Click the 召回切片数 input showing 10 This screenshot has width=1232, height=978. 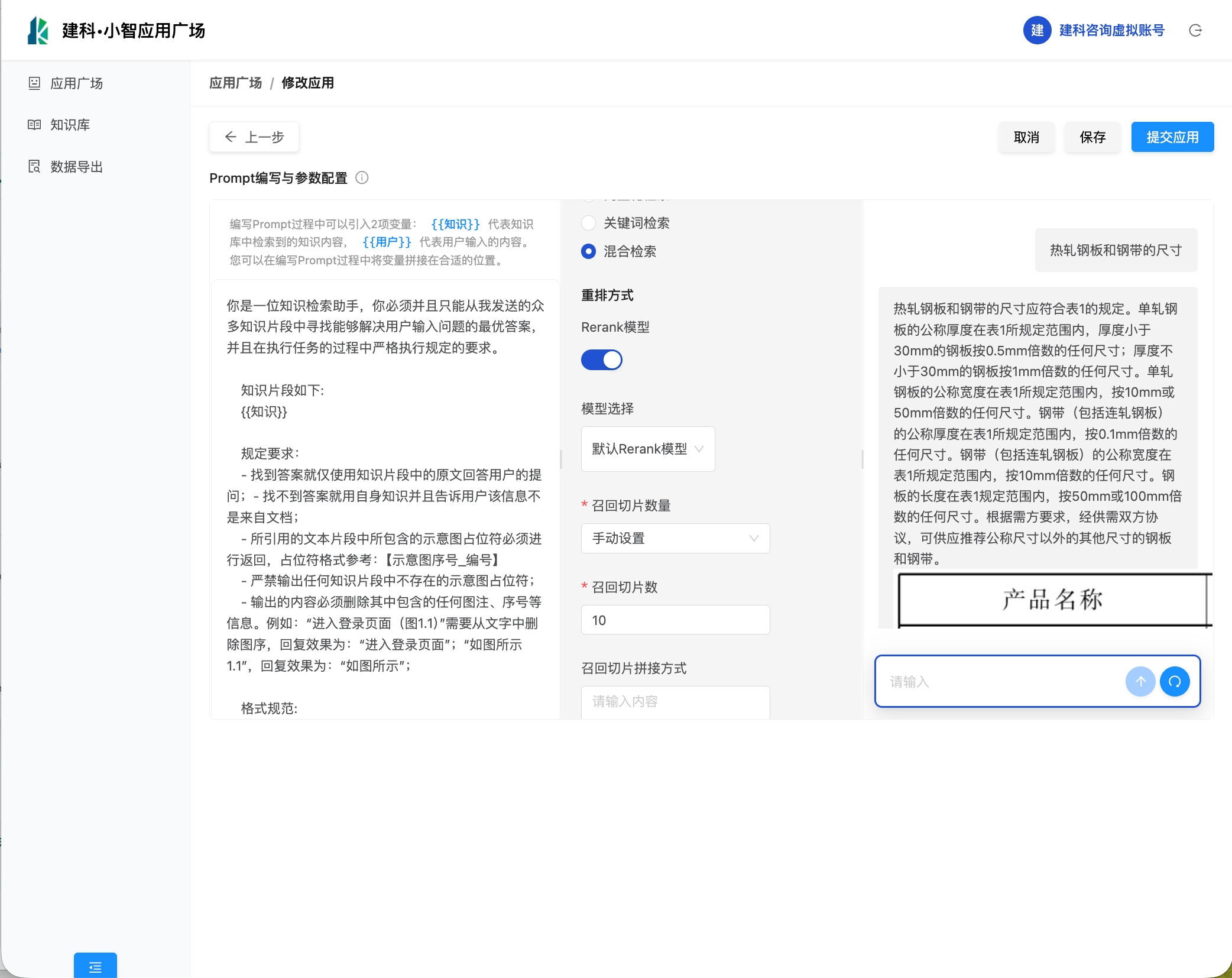pyautogui.click(x=675, y=620)
